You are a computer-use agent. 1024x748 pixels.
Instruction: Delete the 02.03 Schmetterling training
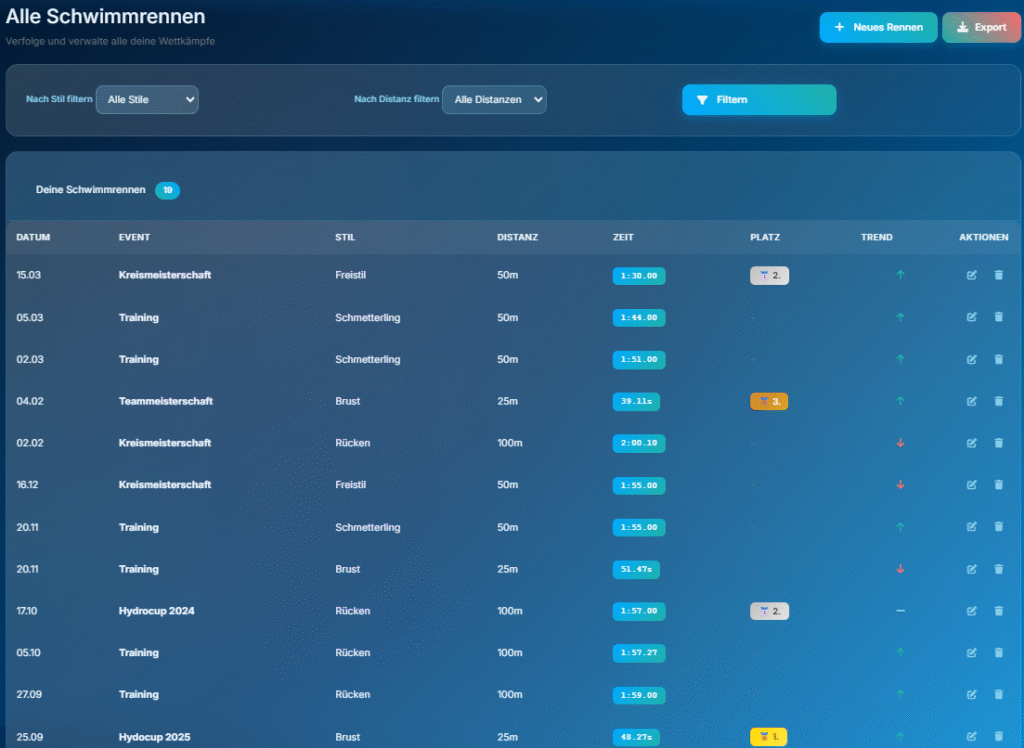pos(998,359)
